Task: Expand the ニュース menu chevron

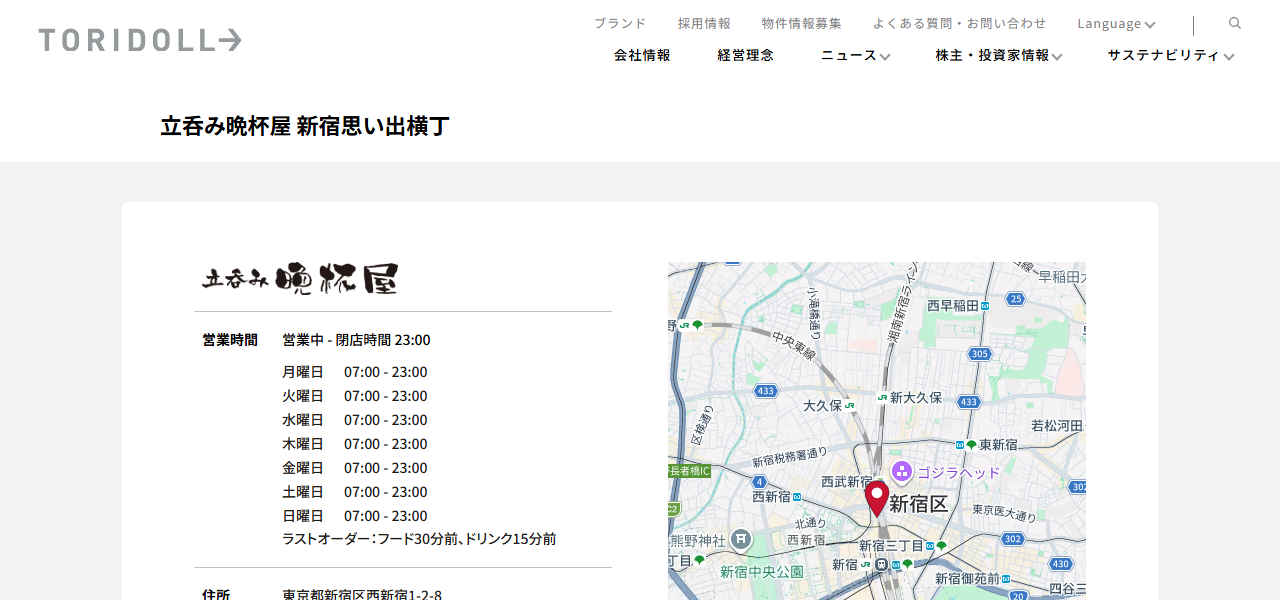Action: (885, 57)
